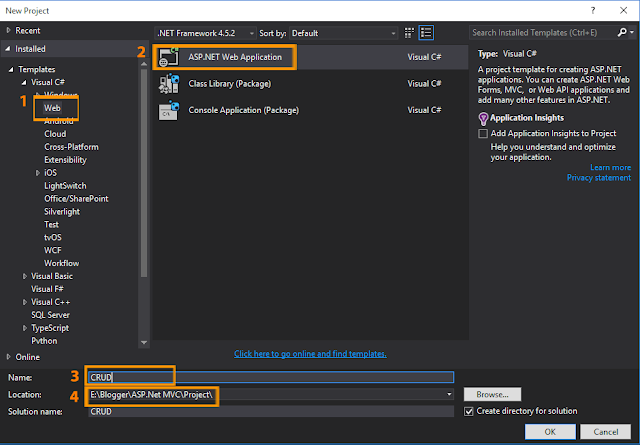Open the dialog help question mark
Screen dimensions: 640x445
[x=593, y=11]
